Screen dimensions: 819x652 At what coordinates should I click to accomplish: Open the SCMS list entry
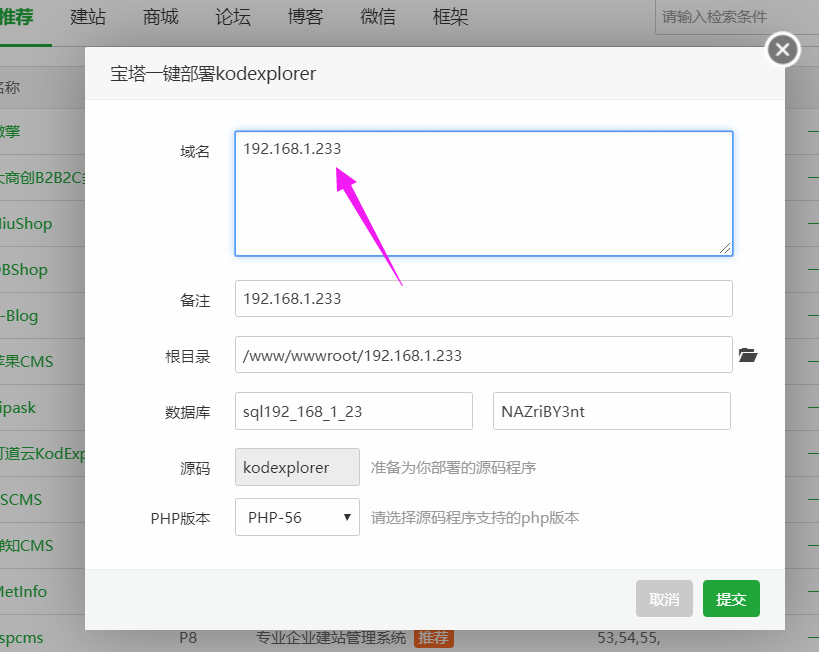pos(21,499)
